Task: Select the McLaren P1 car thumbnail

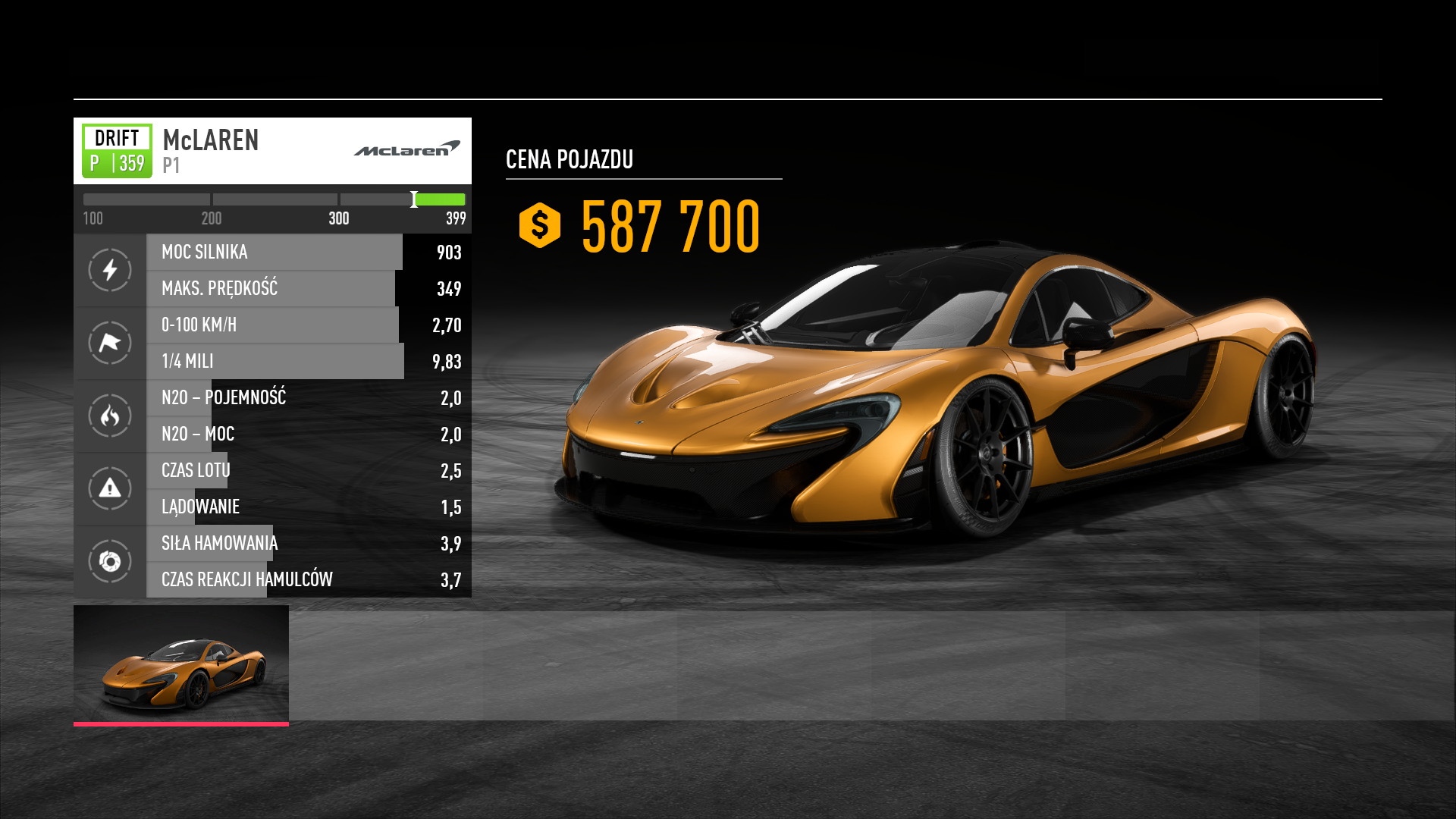Action: (181, 664)
